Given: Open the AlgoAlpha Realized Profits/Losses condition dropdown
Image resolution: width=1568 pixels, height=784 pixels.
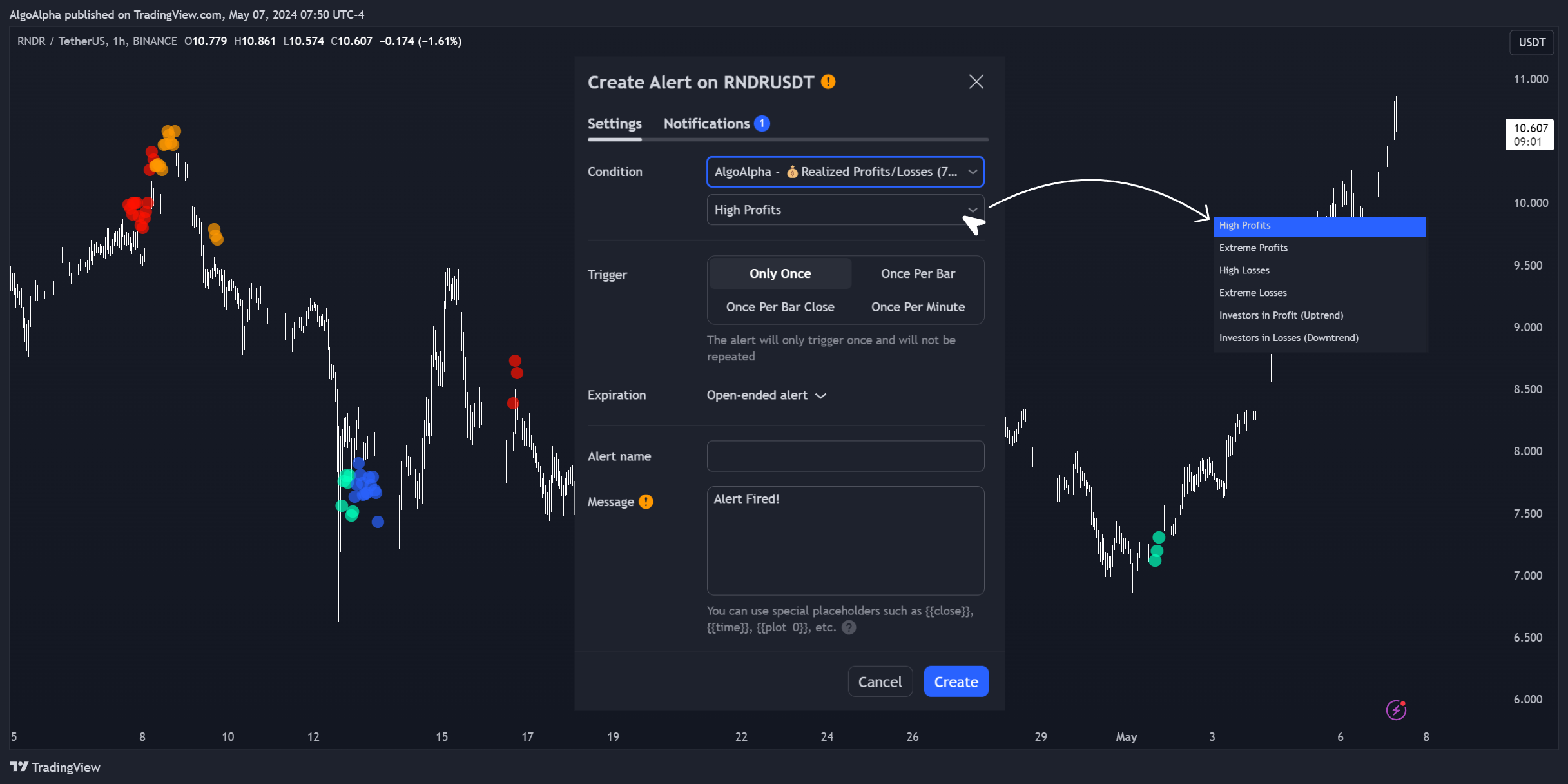Looking at the screenshot, I should tap(845, 171).
